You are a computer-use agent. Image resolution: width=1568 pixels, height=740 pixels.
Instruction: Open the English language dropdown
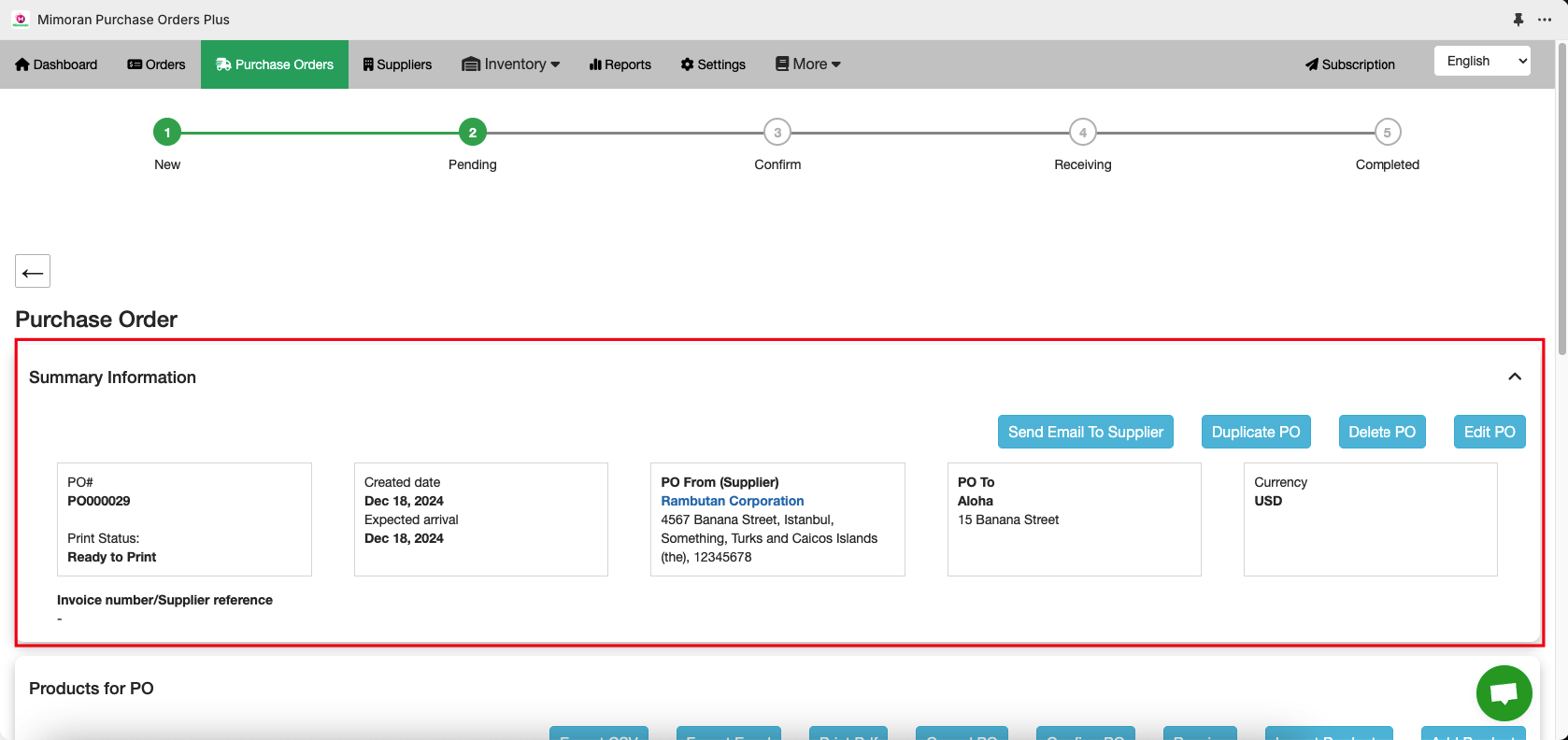tap(1482, 61)
